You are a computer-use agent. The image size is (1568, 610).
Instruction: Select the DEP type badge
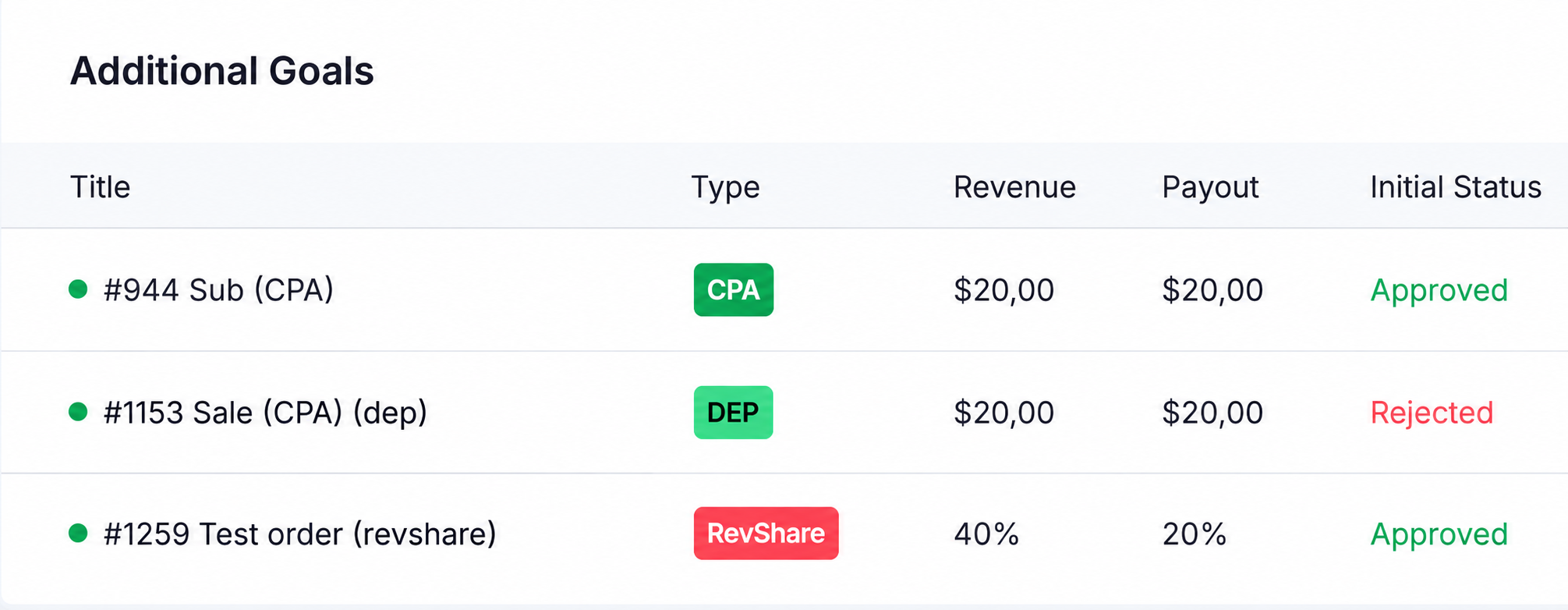coord(734,412)
